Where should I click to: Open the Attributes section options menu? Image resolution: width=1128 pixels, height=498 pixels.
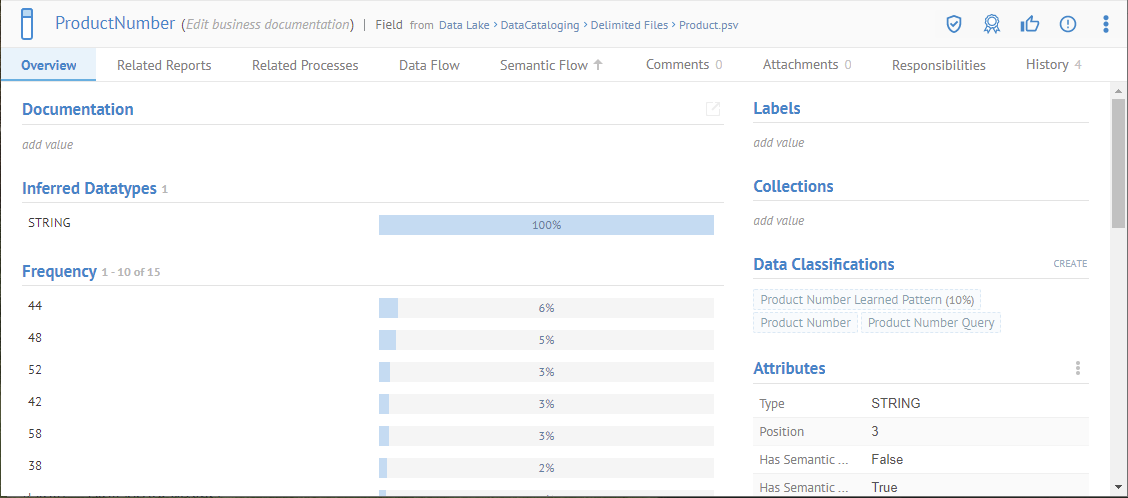click(x=1078, y=368)
